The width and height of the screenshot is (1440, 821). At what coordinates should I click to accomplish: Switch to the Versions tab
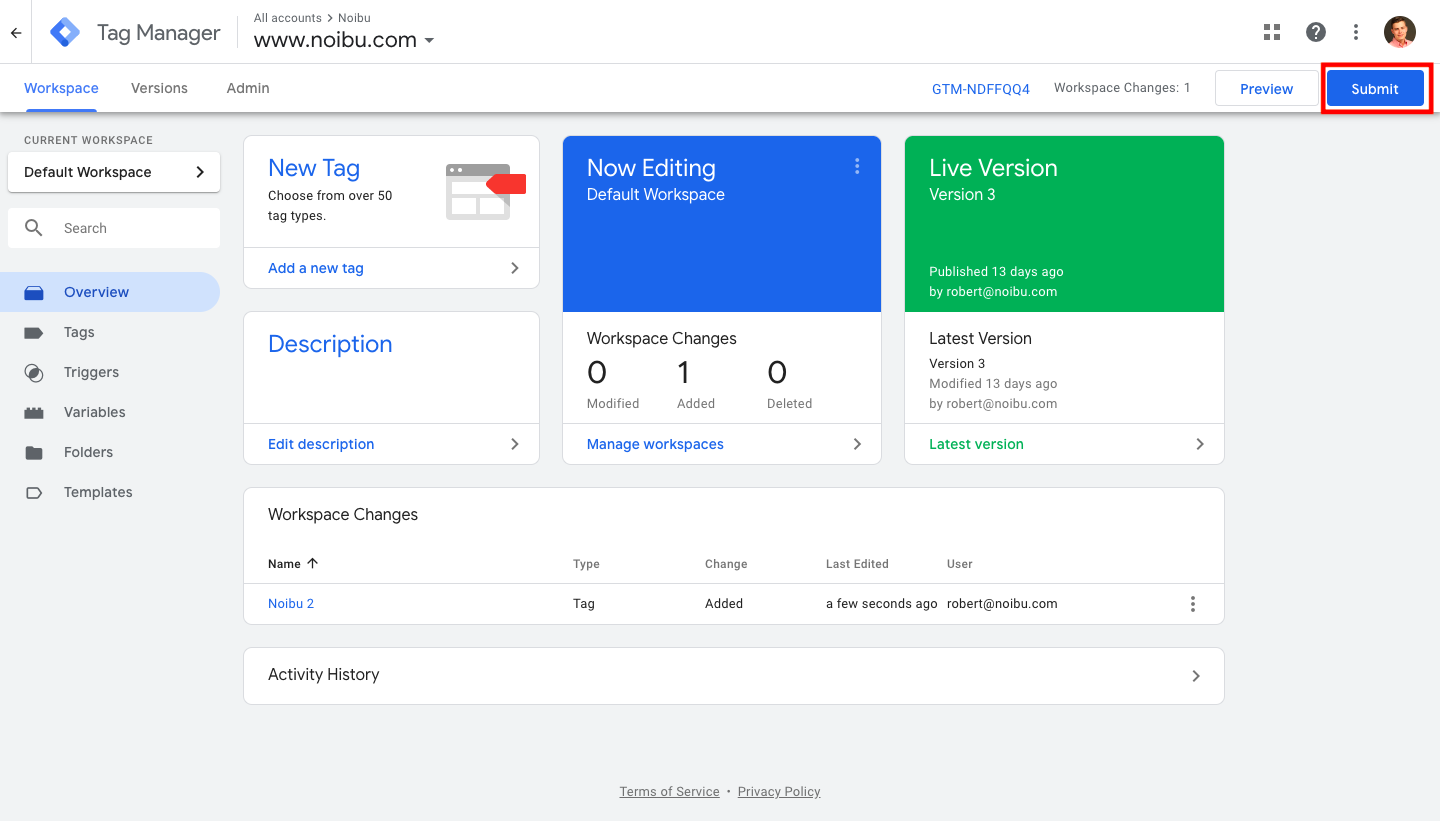point(159,88)
